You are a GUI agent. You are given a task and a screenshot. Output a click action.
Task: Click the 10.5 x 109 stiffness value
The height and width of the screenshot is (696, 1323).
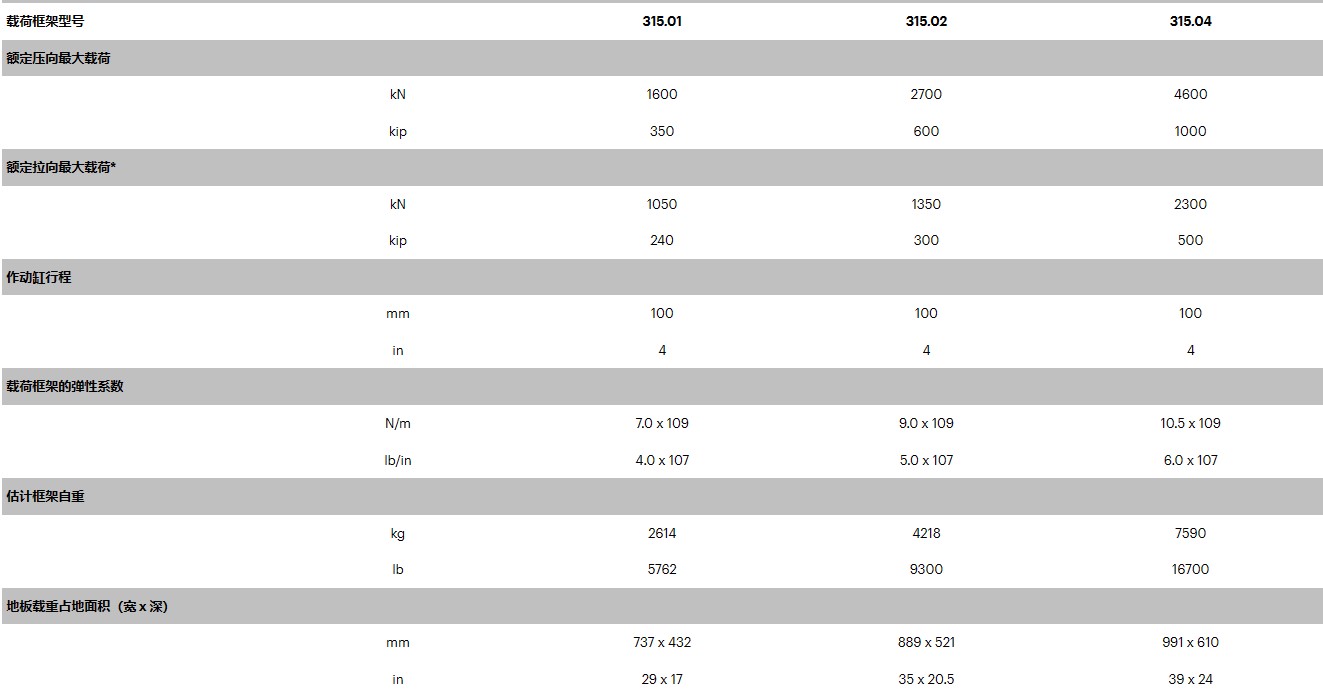(1190, 423)
